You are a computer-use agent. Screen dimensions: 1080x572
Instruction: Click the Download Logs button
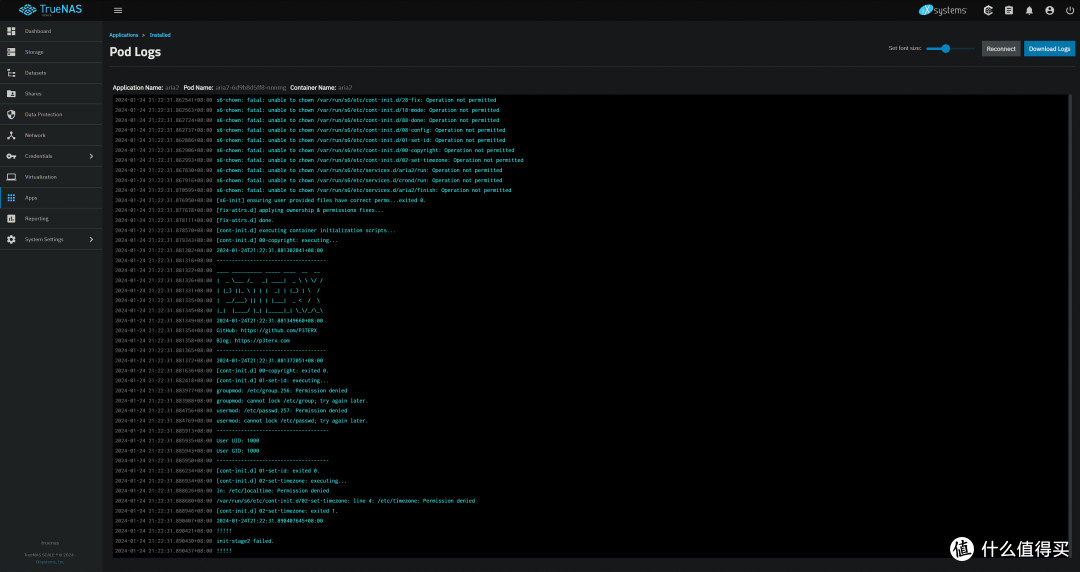tap(1049, 48)
